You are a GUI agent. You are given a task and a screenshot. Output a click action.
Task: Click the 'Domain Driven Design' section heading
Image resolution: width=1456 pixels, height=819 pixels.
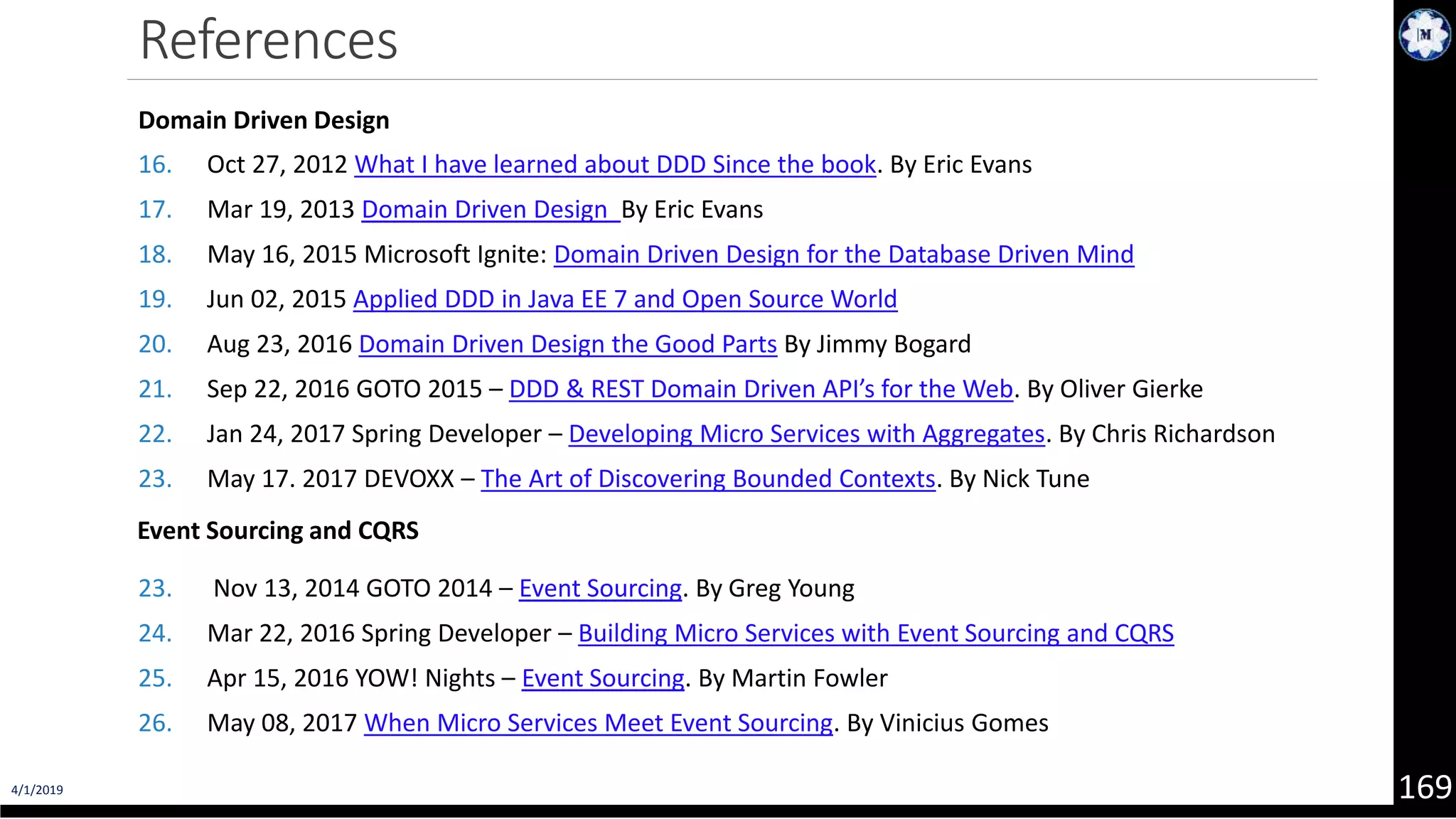264,120
